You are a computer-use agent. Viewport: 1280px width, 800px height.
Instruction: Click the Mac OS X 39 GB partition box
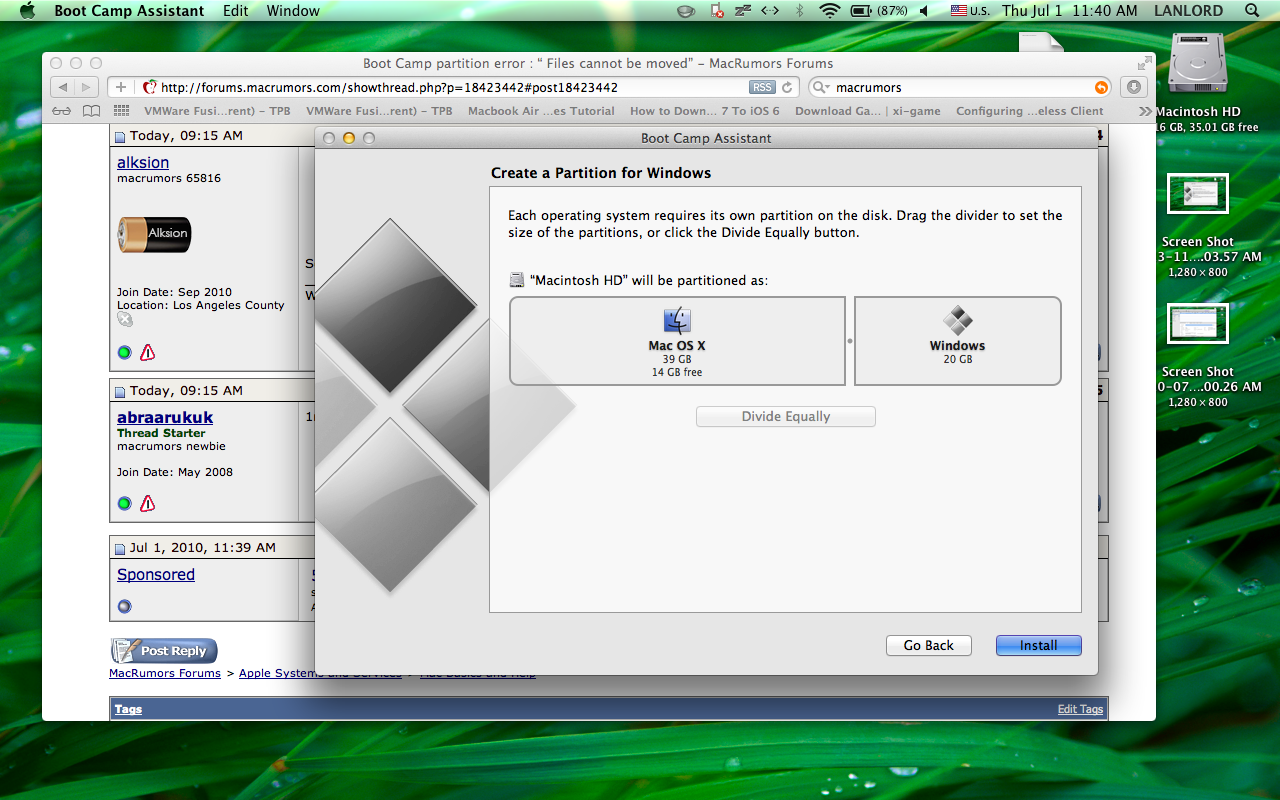coord(677,341)
